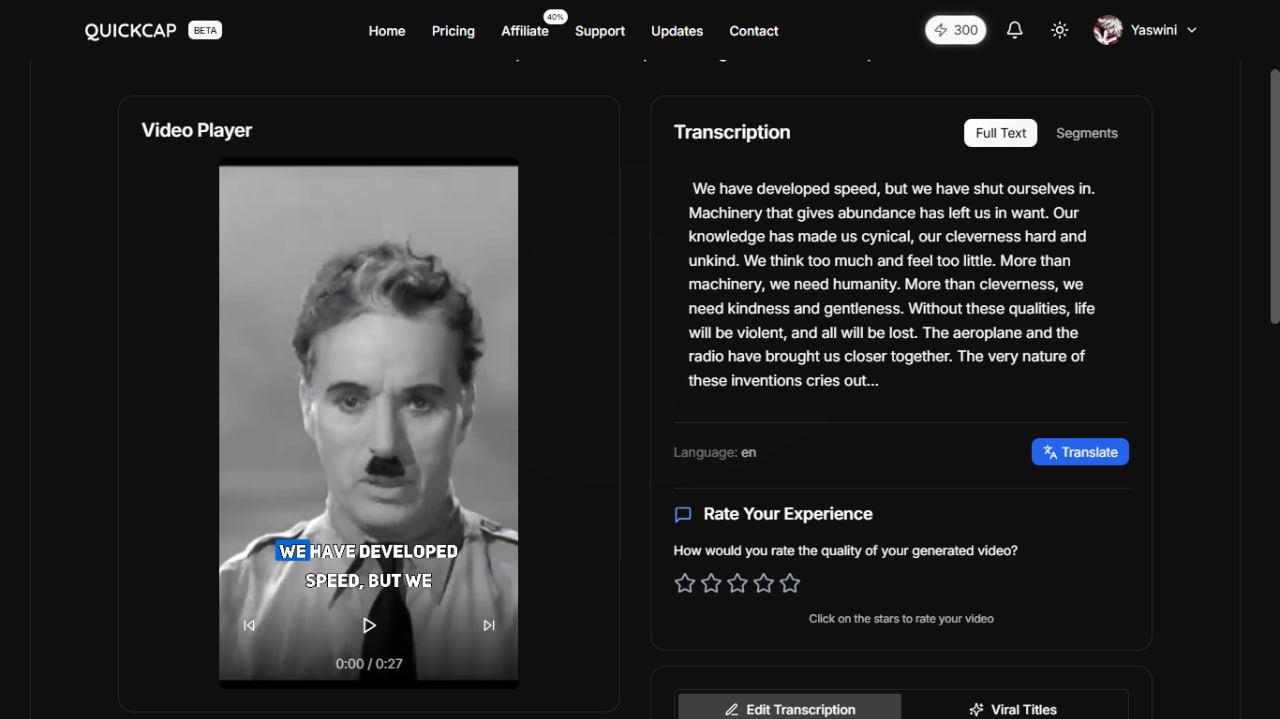Click the 40% badge above Affiliate

point(555,17)
